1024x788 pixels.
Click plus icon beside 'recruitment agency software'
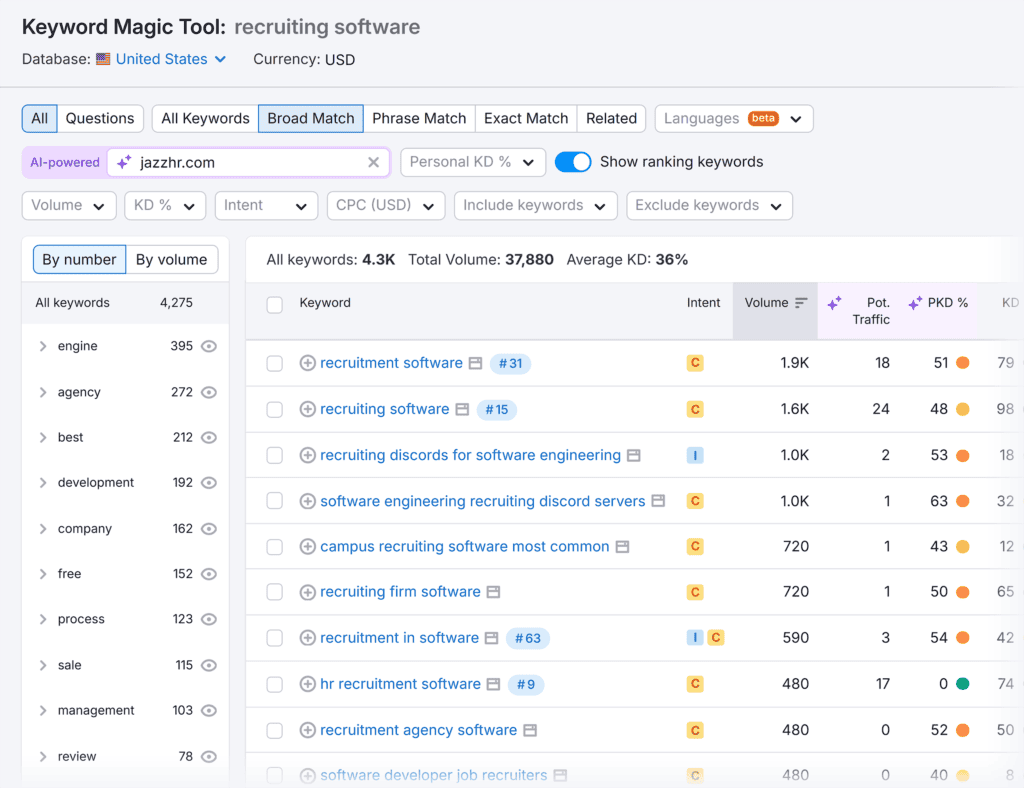coord(308,730)
